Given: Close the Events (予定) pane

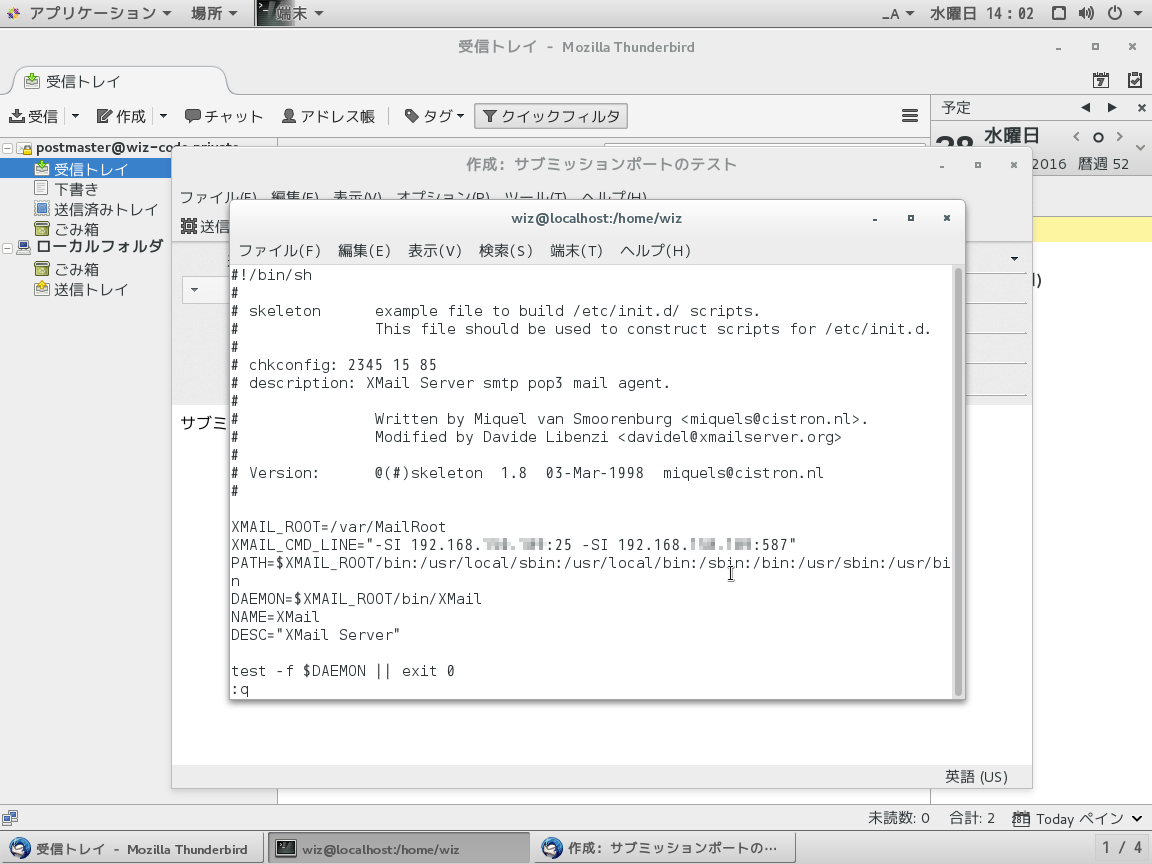Looking at the screenshot, I should click(1141, 108).
